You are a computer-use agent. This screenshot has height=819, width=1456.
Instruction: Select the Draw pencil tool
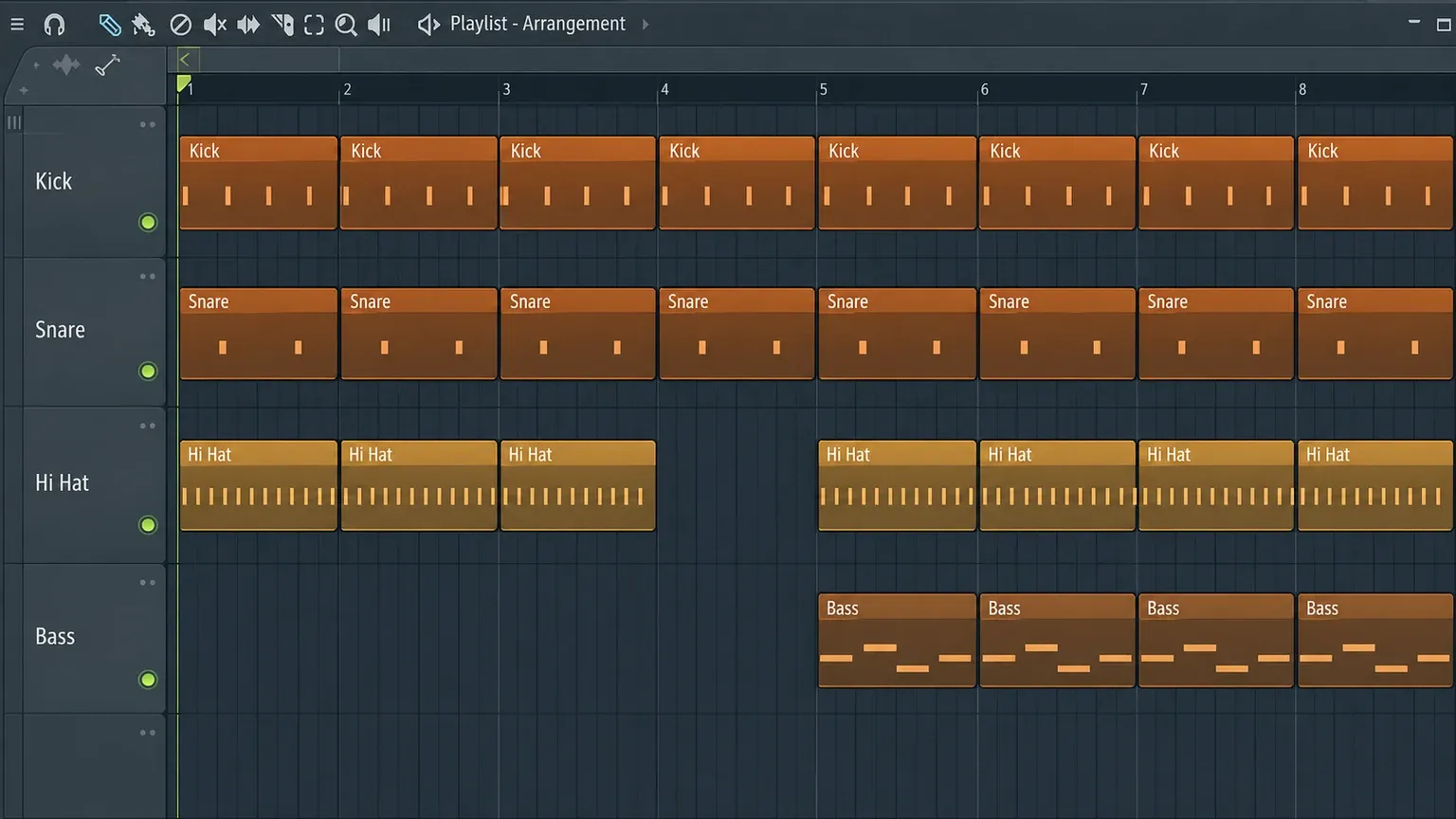(x=110, y=25)
